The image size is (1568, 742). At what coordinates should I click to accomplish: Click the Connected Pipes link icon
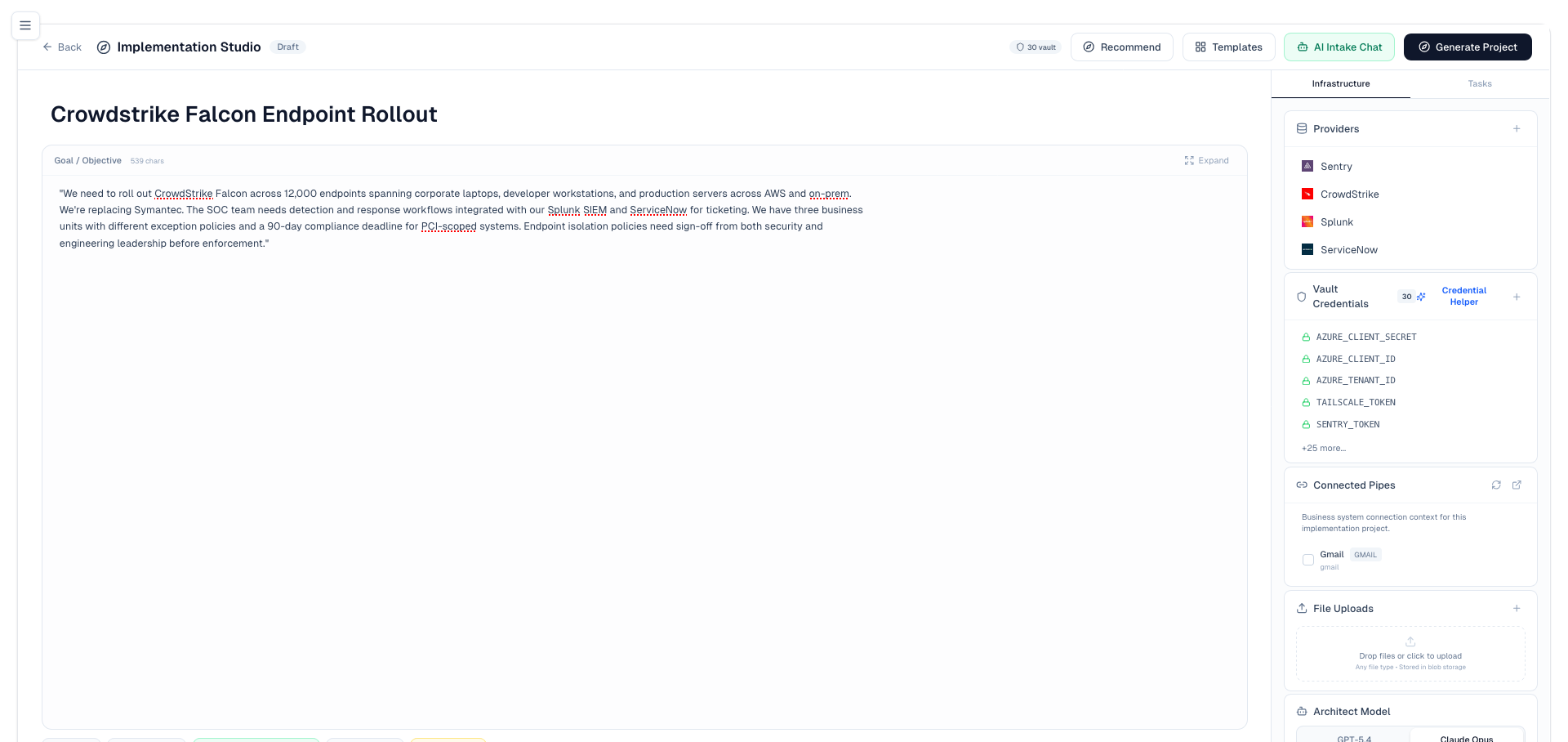pyautogui.click(x=1302, y=485)
